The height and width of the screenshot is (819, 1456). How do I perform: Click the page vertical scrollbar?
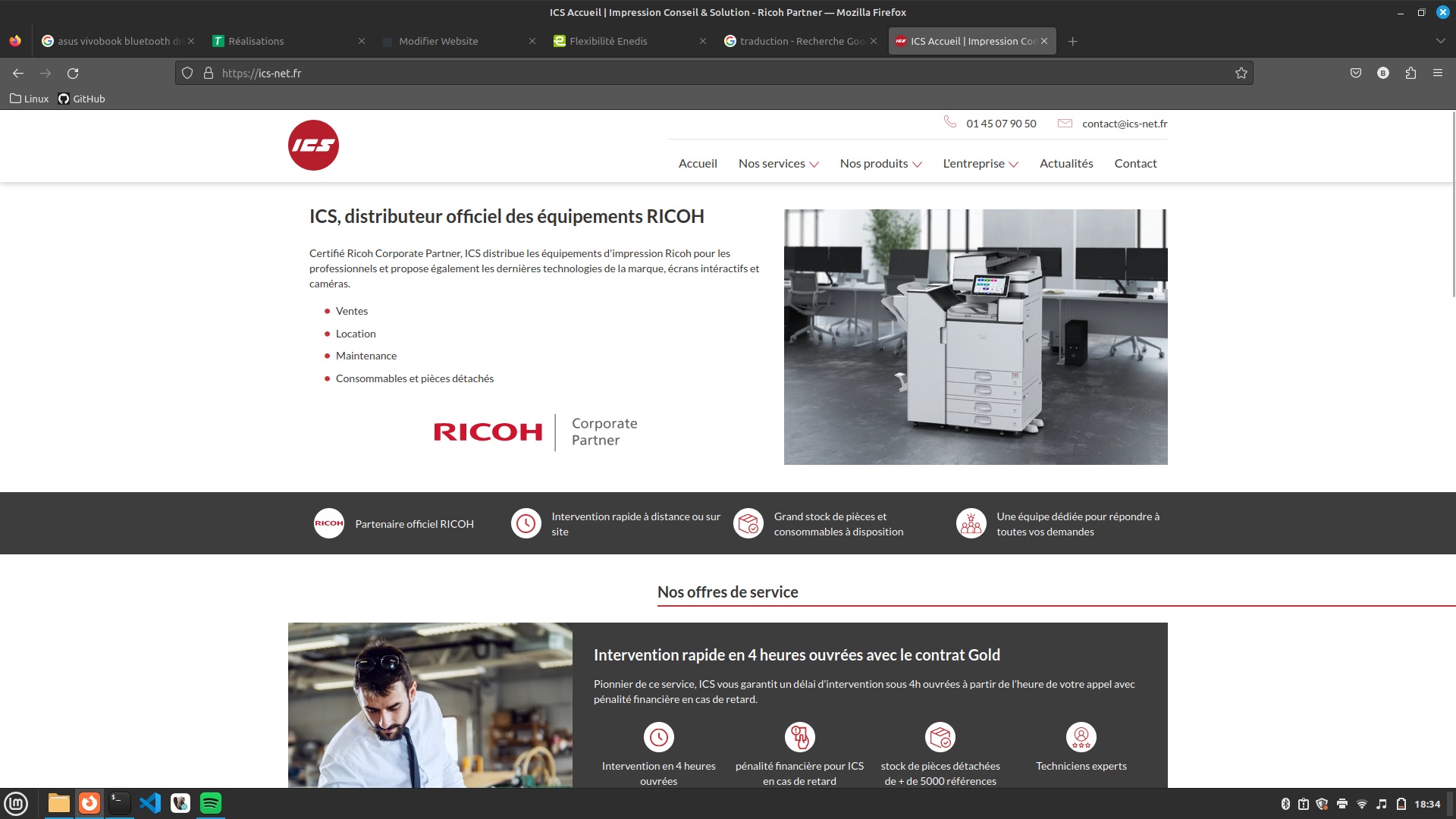(x=1453, y=205)
